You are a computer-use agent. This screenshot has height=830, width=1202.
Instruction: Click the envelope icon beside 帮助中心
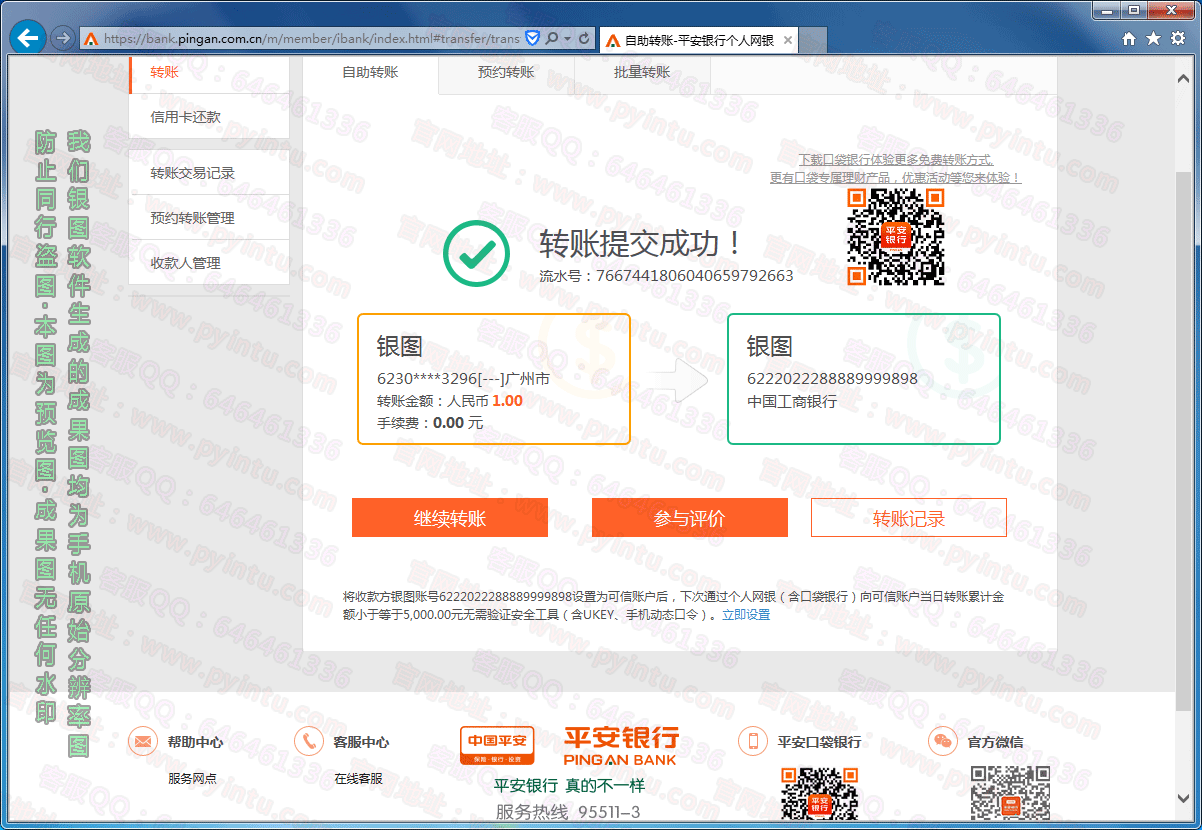tap(143, 741)
